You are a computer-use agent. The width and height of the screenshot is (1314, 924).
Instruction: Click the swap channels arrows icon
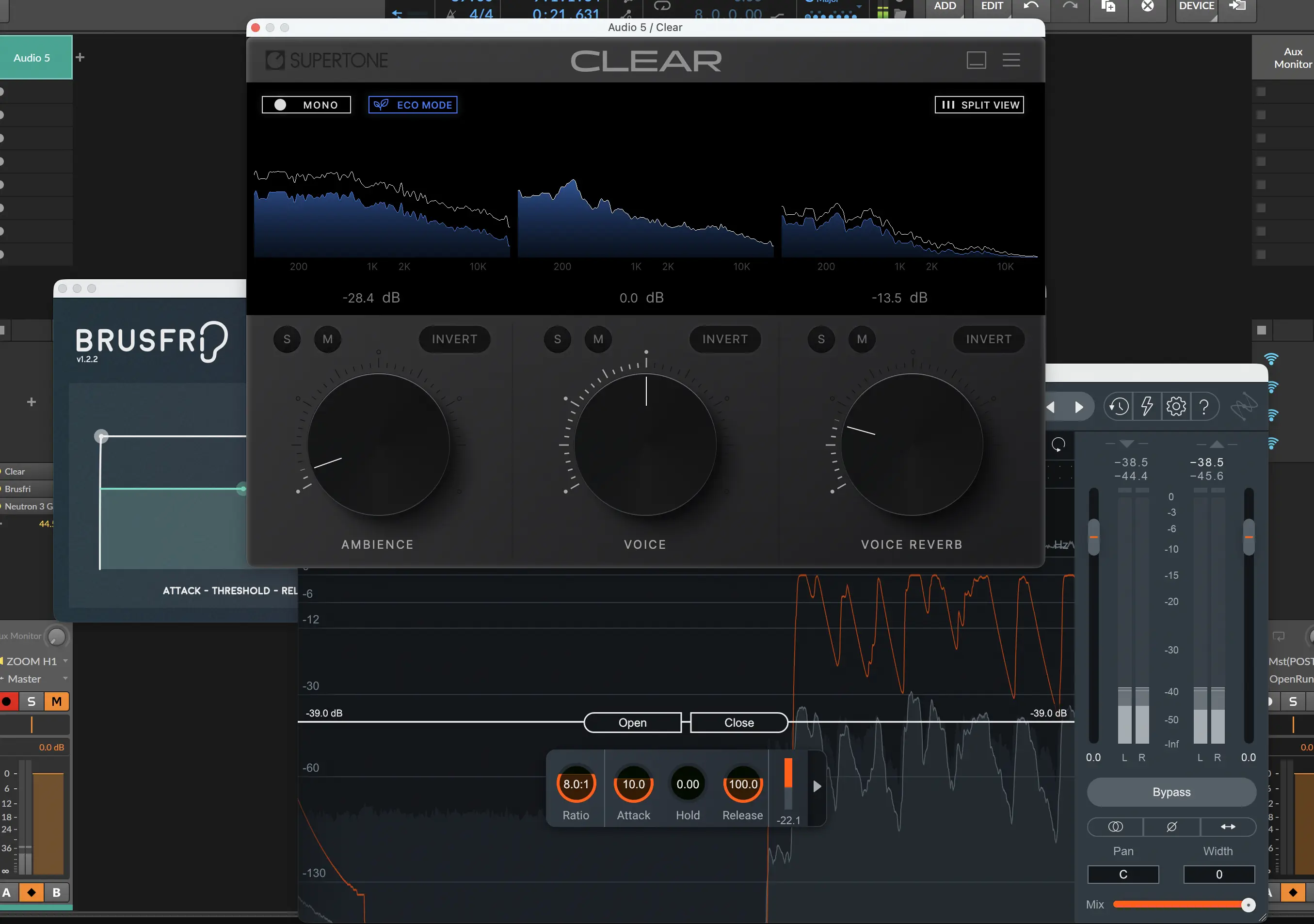(x=1228, y=827)
